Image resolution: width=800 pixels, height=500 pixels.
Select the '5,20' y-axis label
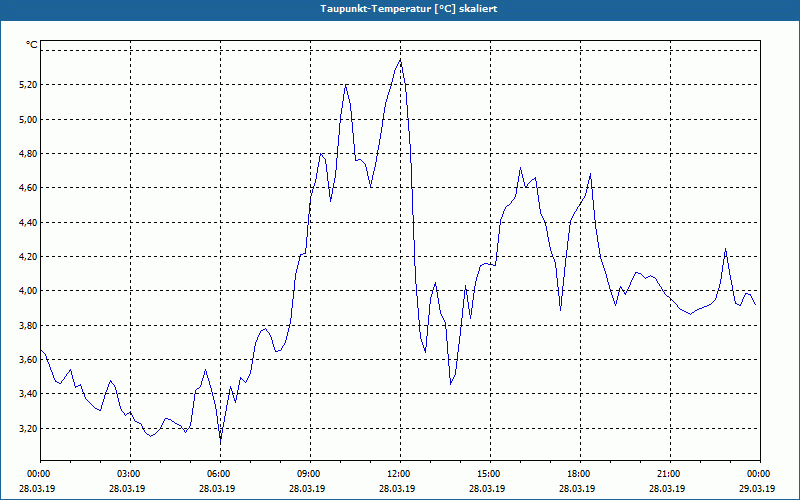pos(28,85)
